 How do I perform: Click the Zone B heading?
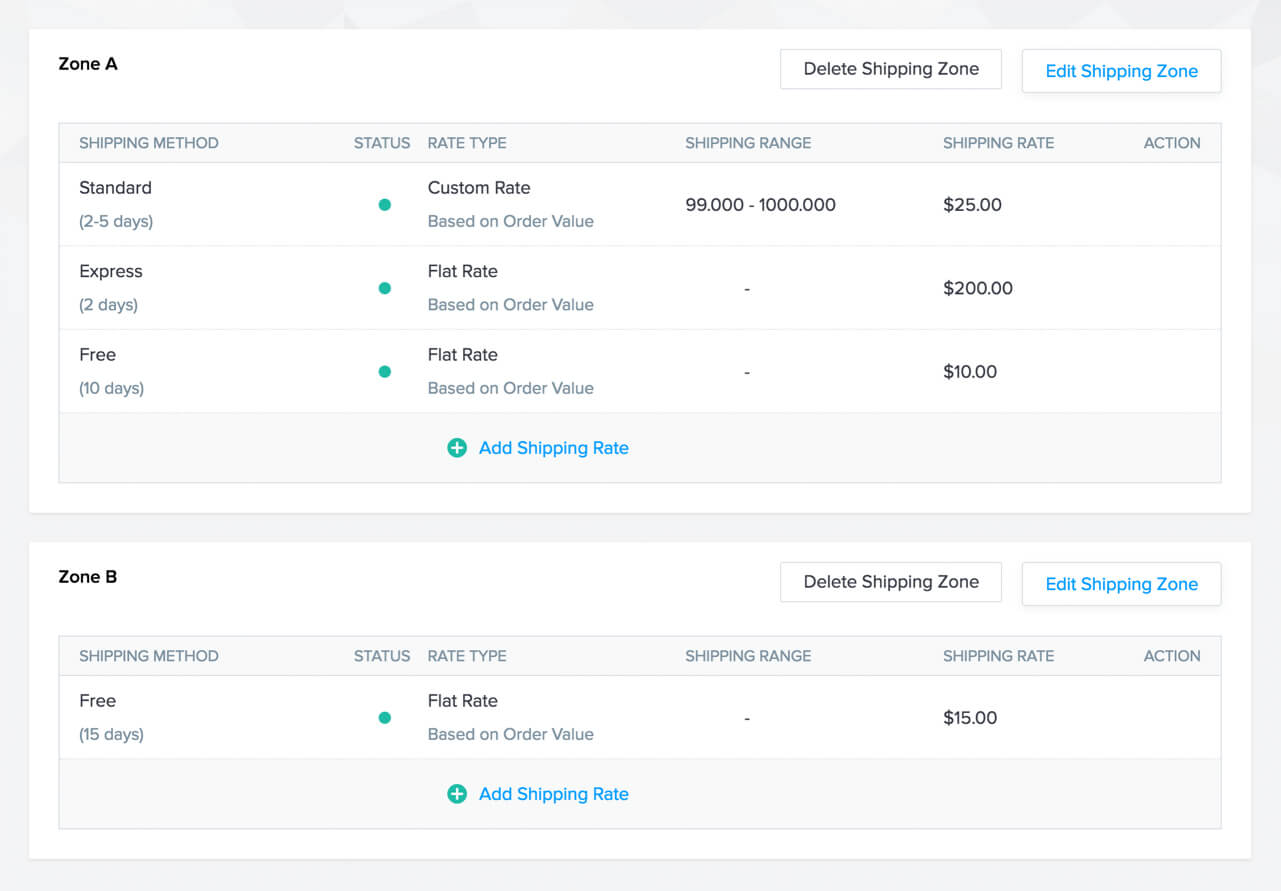(x=88, y=577)
